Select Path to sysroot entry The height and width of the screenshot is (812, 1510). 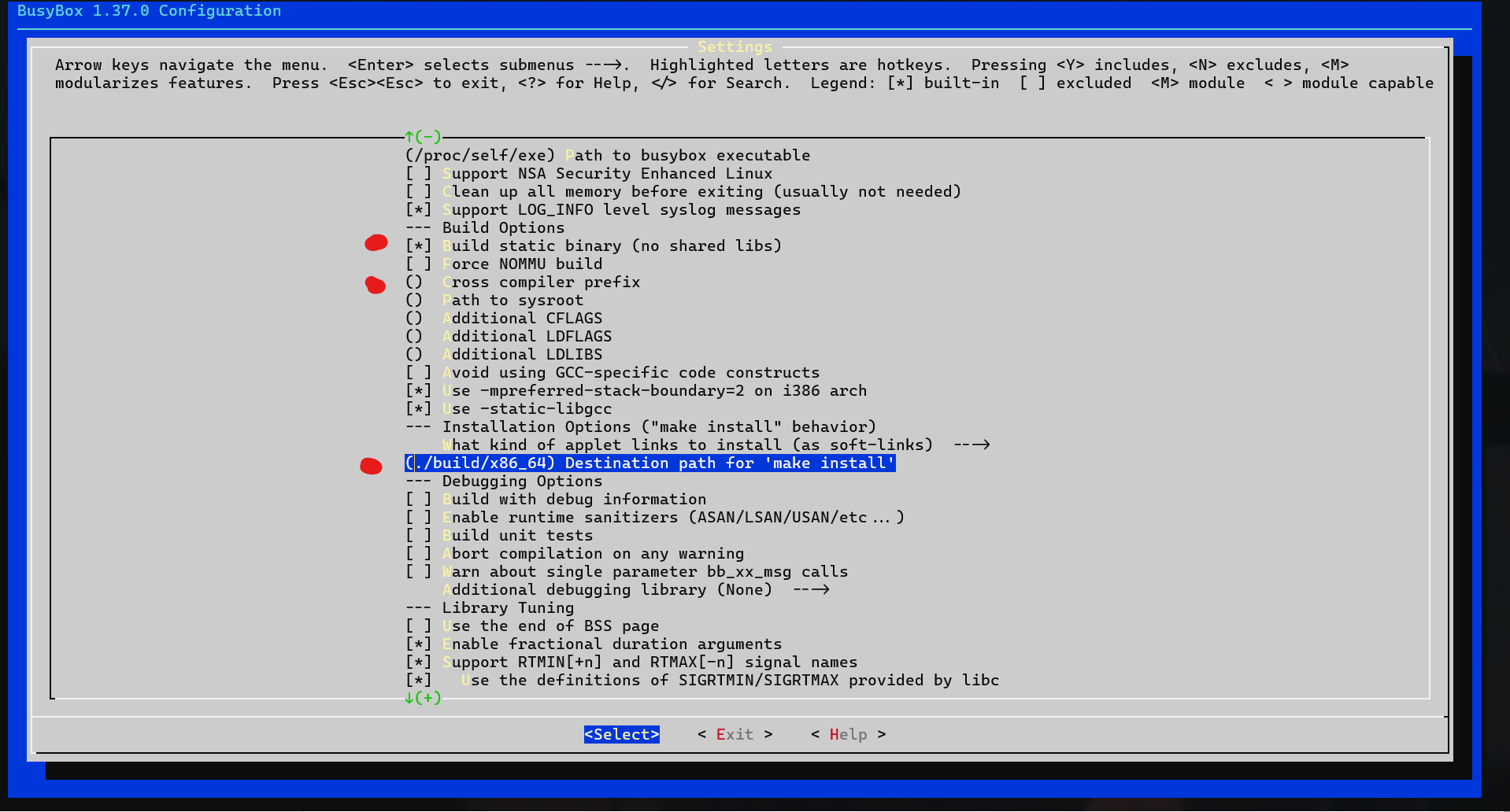[512, 301]
